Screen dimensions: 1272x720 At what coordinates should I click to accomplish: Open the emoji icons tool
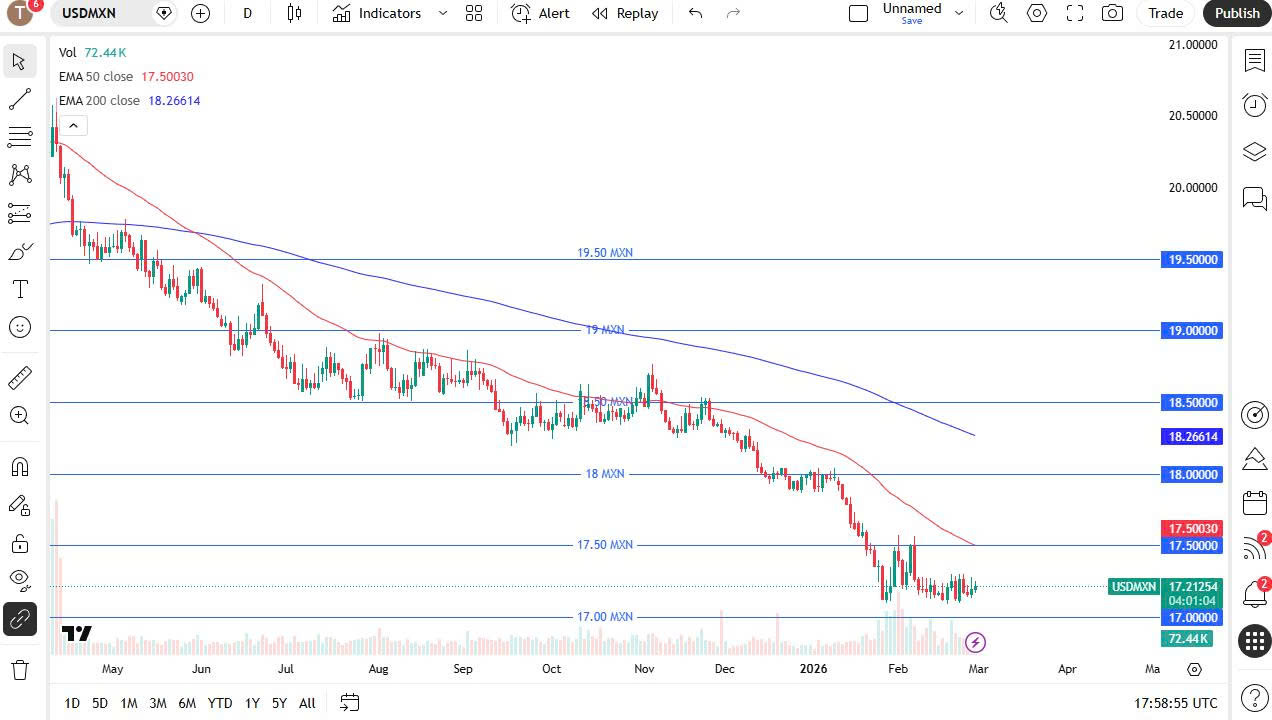[x=19, y=328]
